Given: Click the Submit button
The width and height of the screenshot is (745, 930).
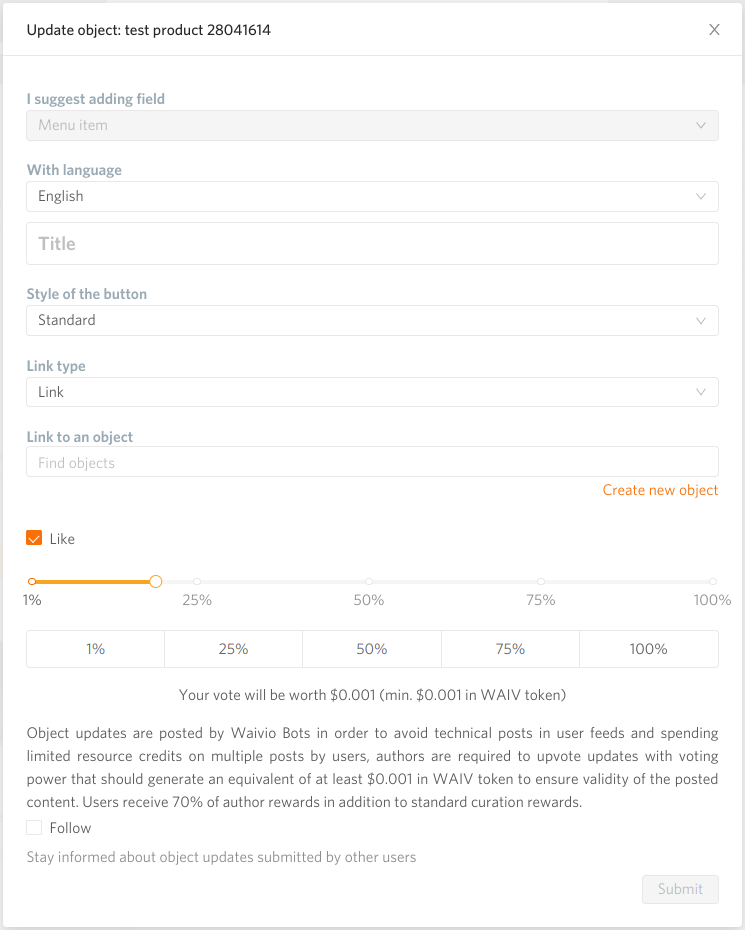Looking at the screenshot, I should [x=680, y=889].
